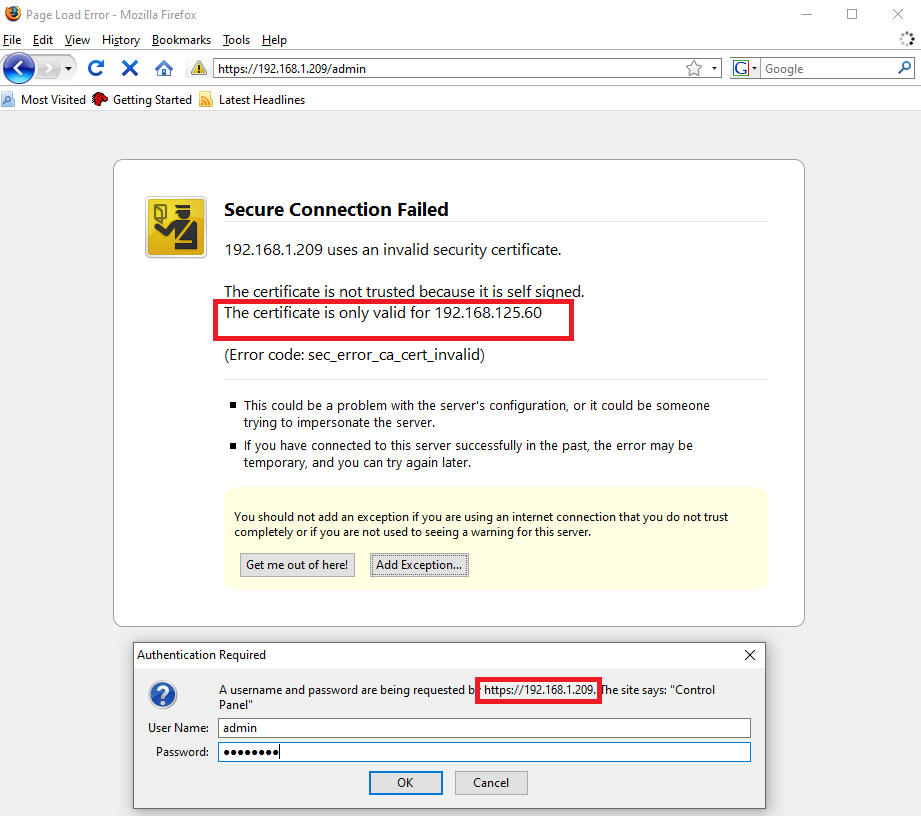Confirm the authentication dialog with OK
The height and width of the screenshot is (816, 921).
405,783
